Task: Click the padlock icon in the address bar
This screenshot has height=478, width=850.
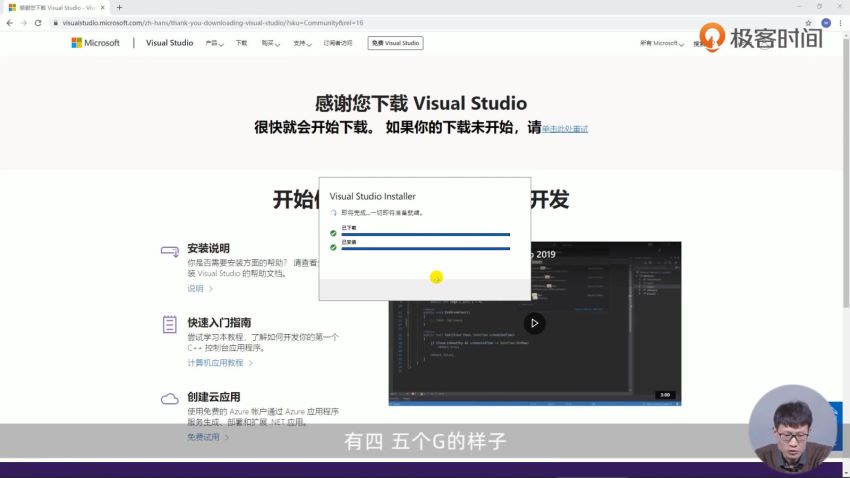Action: coord(55,23)
